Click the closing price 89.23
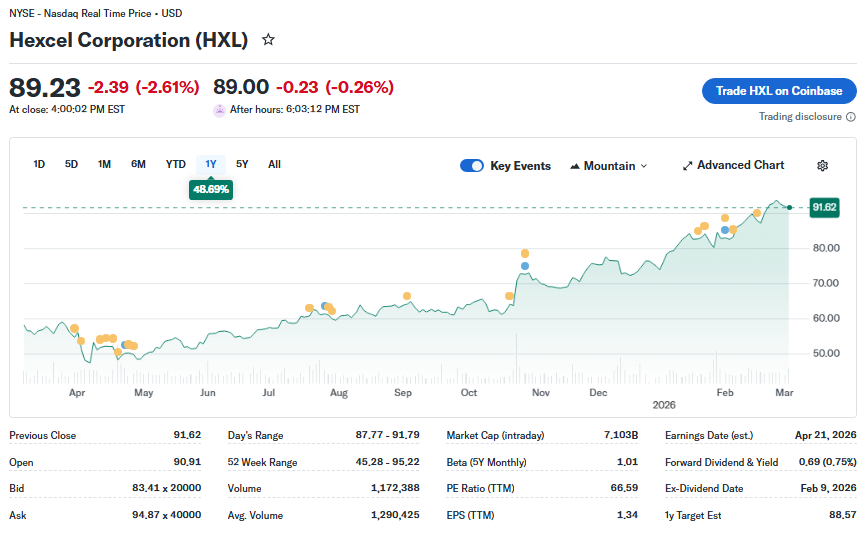 point(45,88)
